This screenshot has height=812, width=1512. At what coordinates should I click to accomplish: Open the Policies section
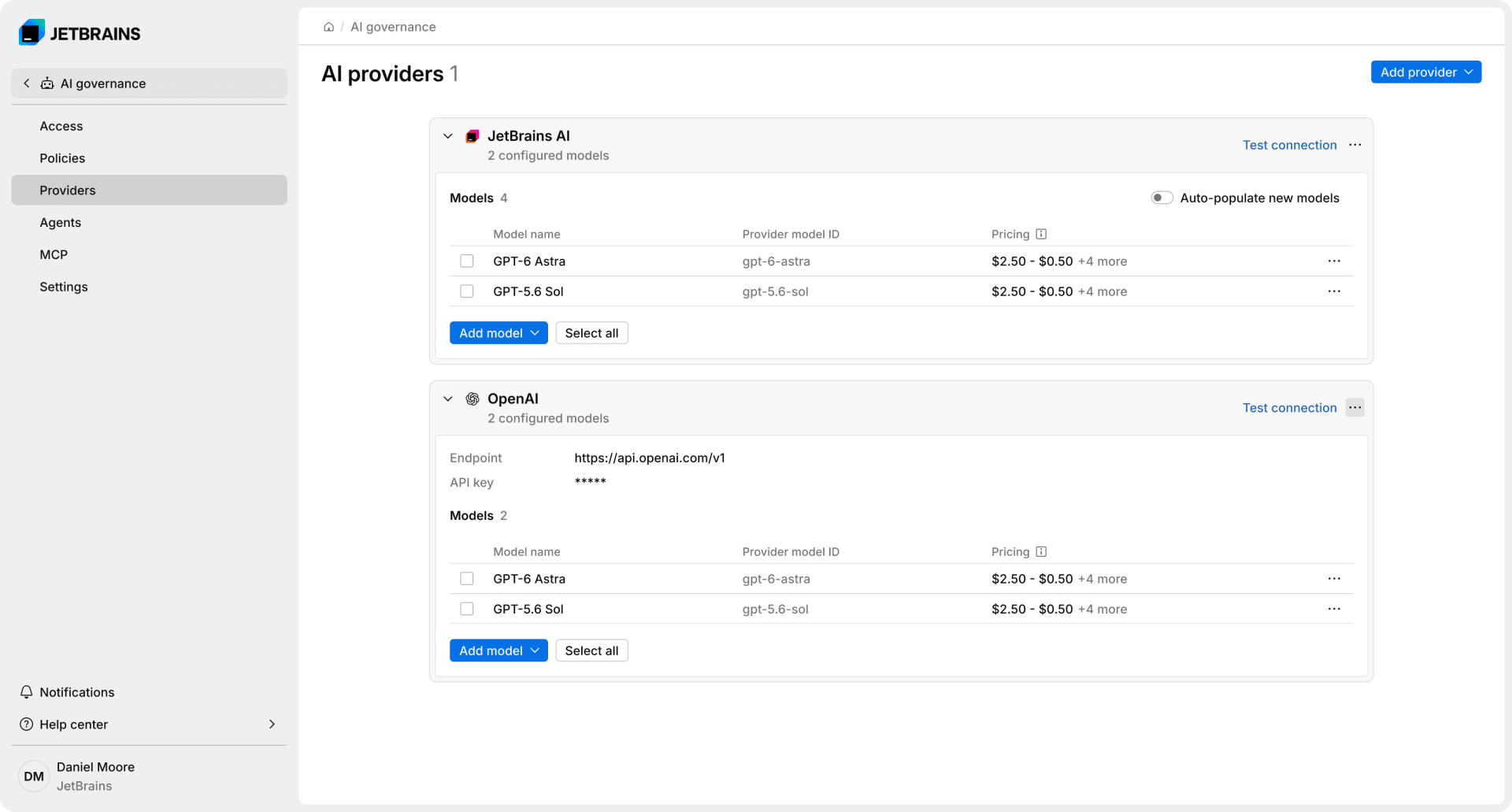click(x=149, y=158)
